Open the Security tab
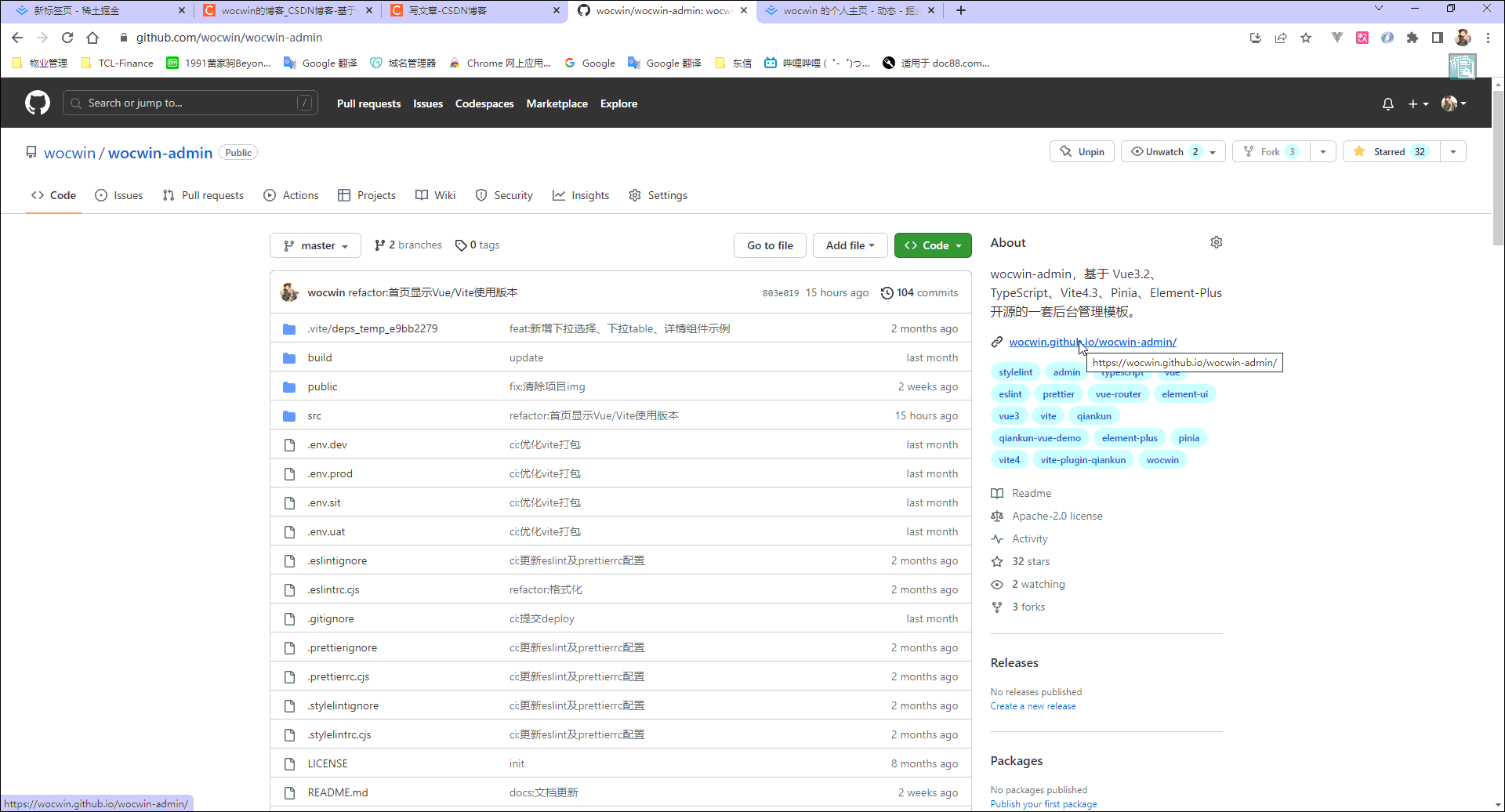Screen dimensions: 1505x812 coord(504,195)
